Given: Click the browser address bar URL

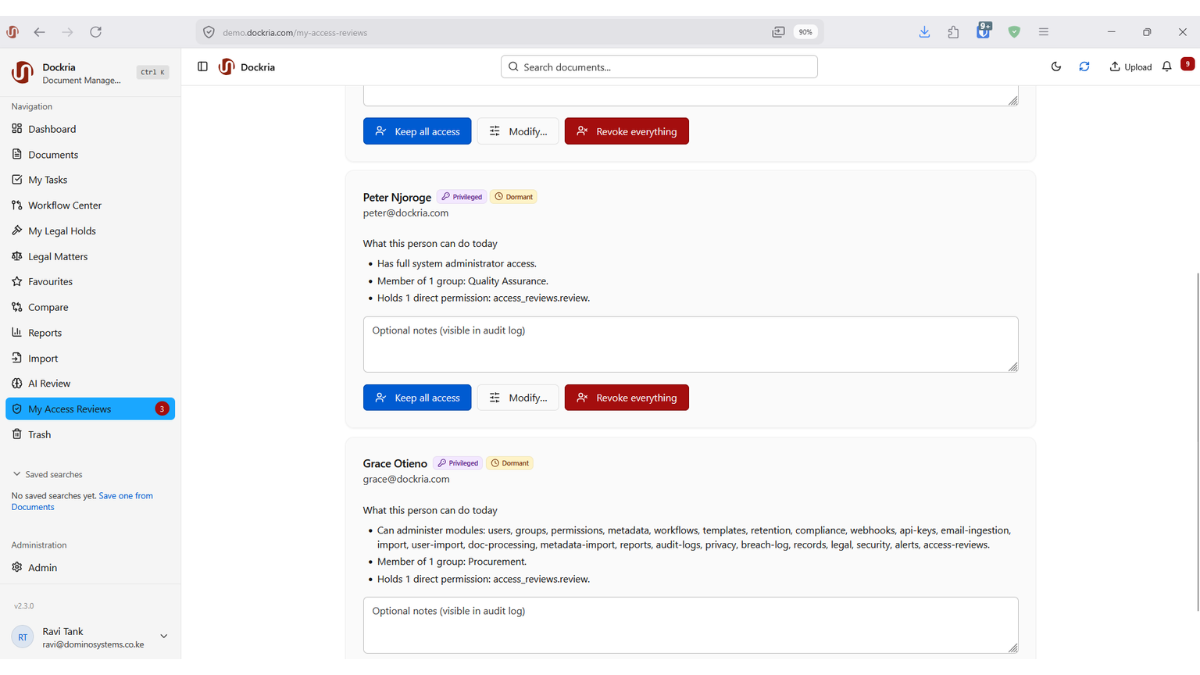Looking at the screenshot, I should pyautogui.click(x=295, y=32).
